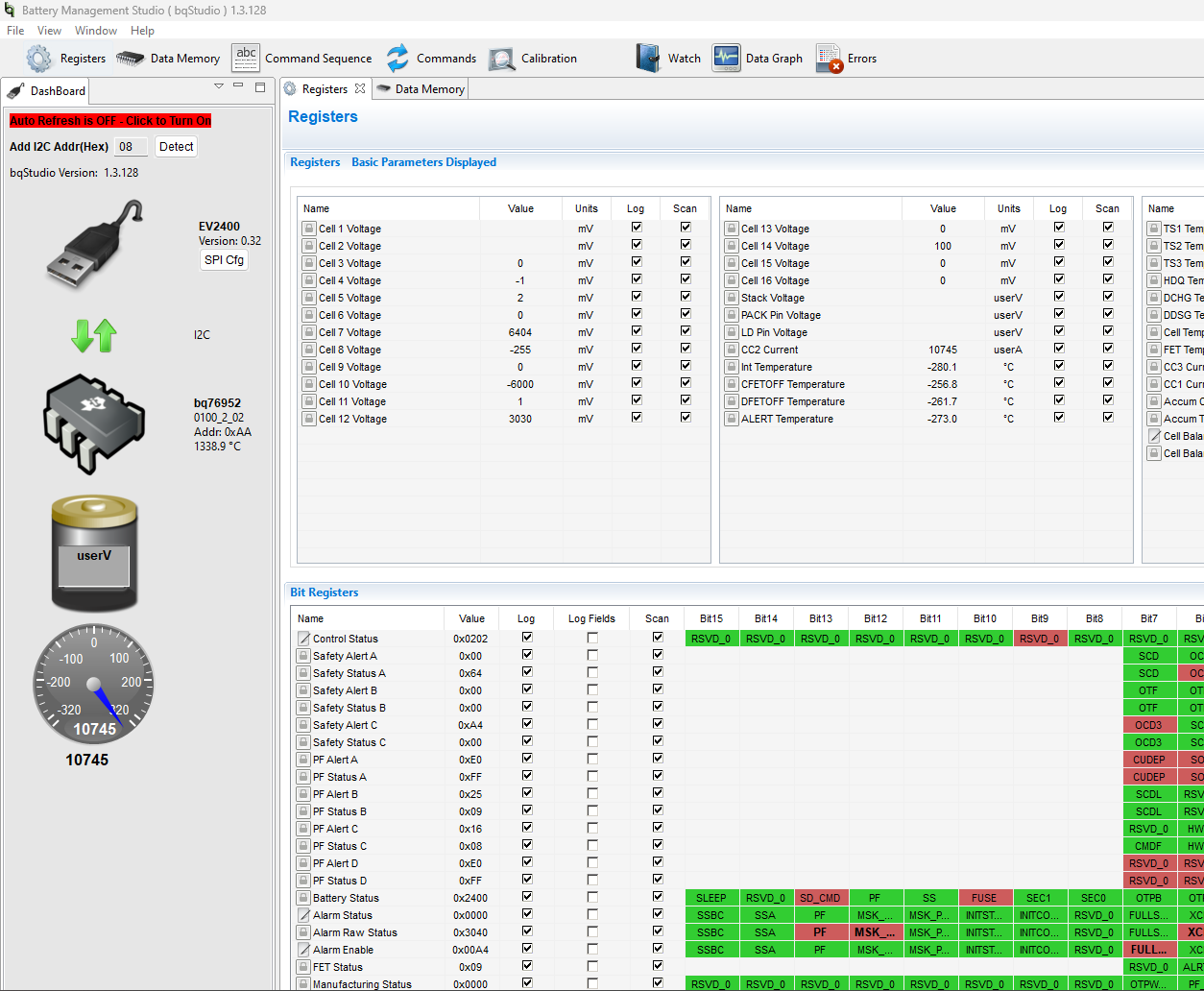
Task: Enable Log Fields for PF Alert B
Action: click(592, 793)
